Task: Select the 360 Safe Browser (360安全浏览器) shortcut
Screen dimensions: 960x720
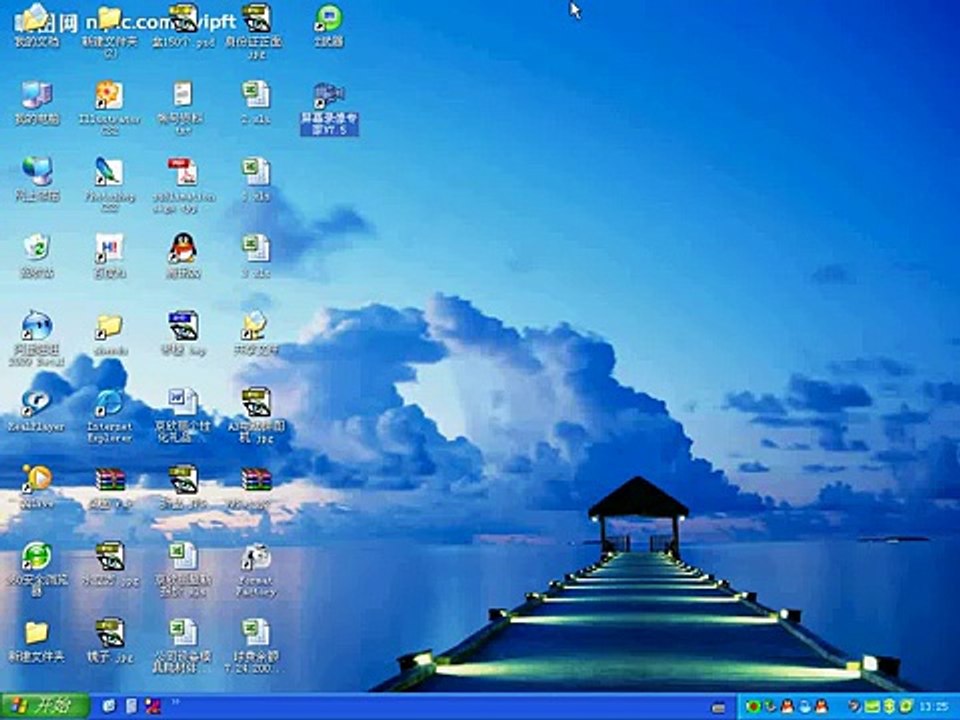Action: (37, 569)
